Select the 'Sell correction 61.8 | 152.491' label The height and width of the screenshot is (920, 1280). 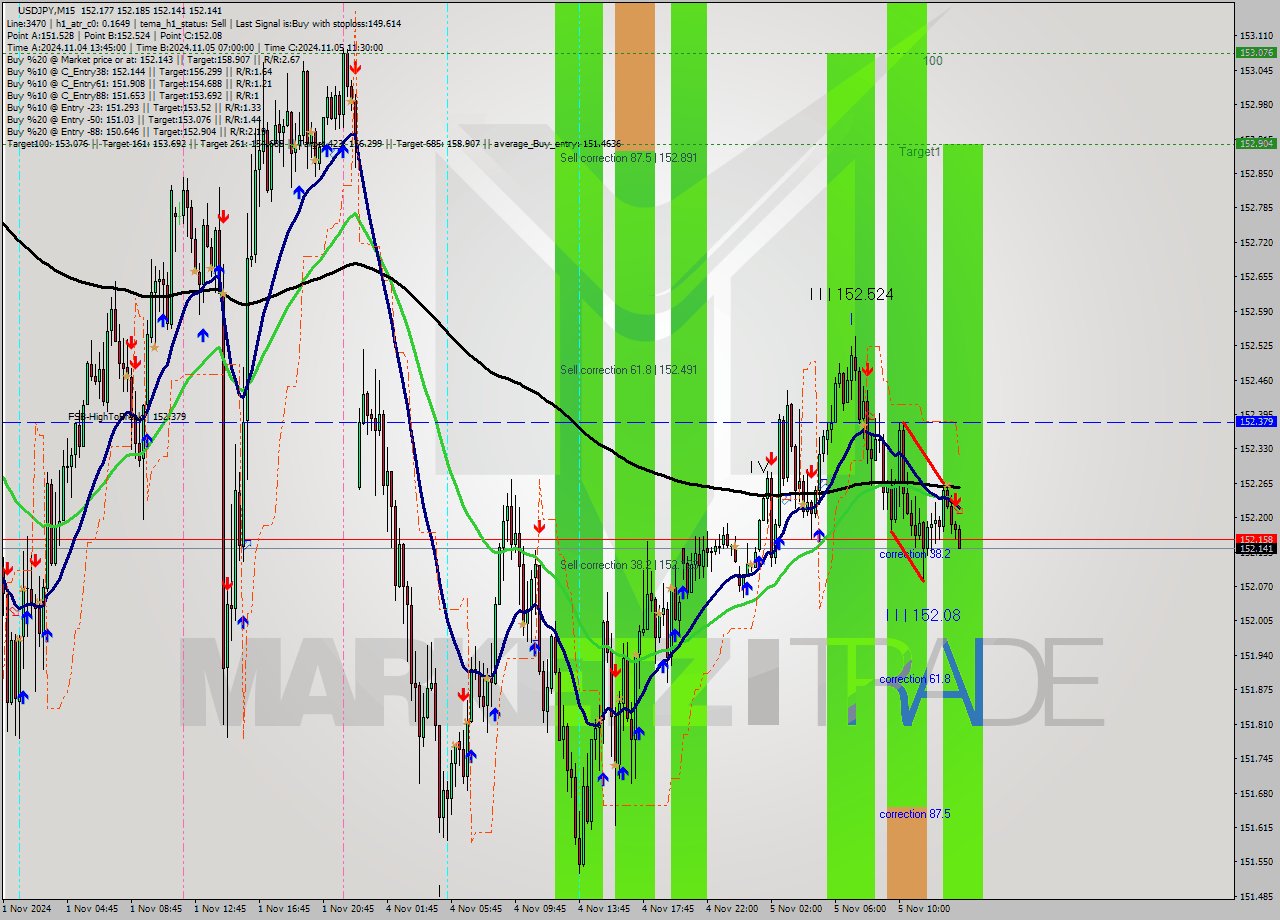click(628, 370)
